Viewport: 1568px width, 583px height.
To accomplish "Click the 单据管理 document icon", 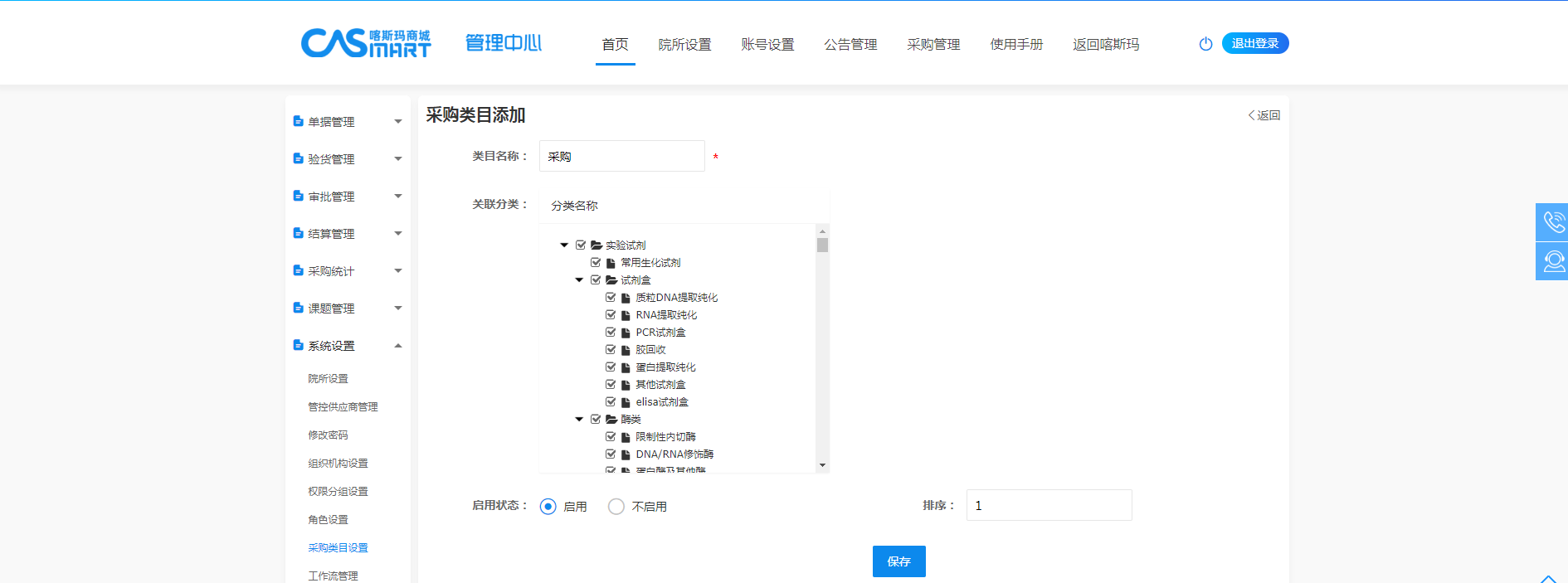I will [x=298, y=121].
